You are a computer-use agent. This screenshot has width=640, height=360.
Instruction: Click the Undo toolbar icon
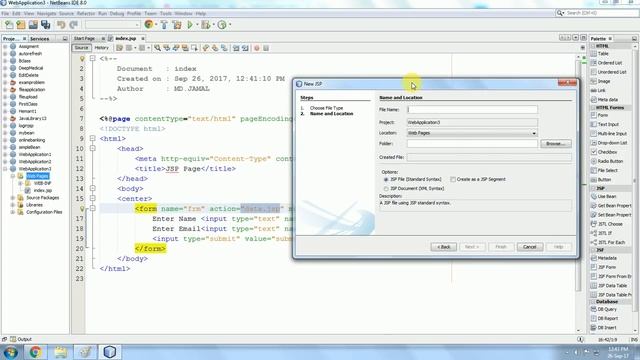coord(61,25)
